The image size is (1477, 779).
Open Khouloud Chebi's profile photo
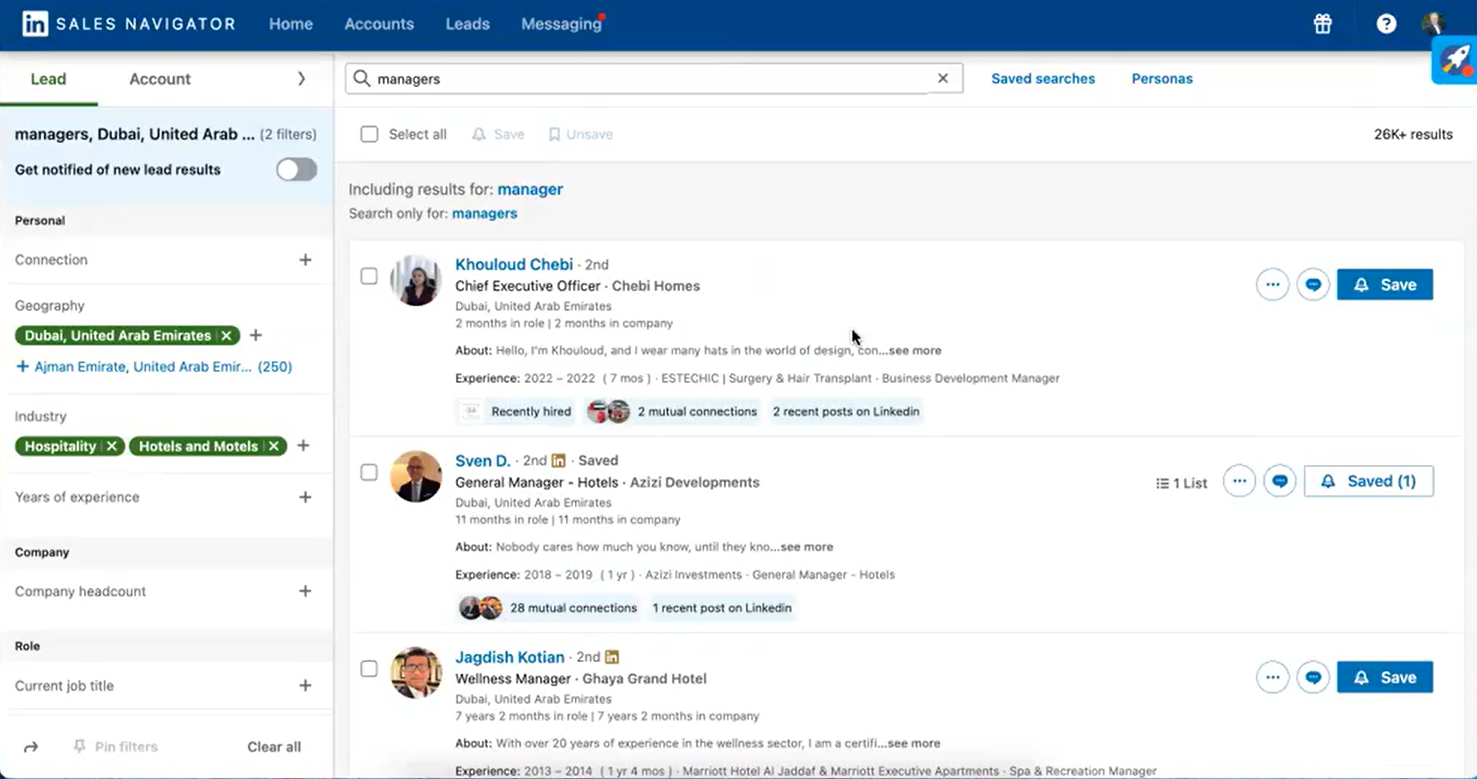tap(416, 280)
